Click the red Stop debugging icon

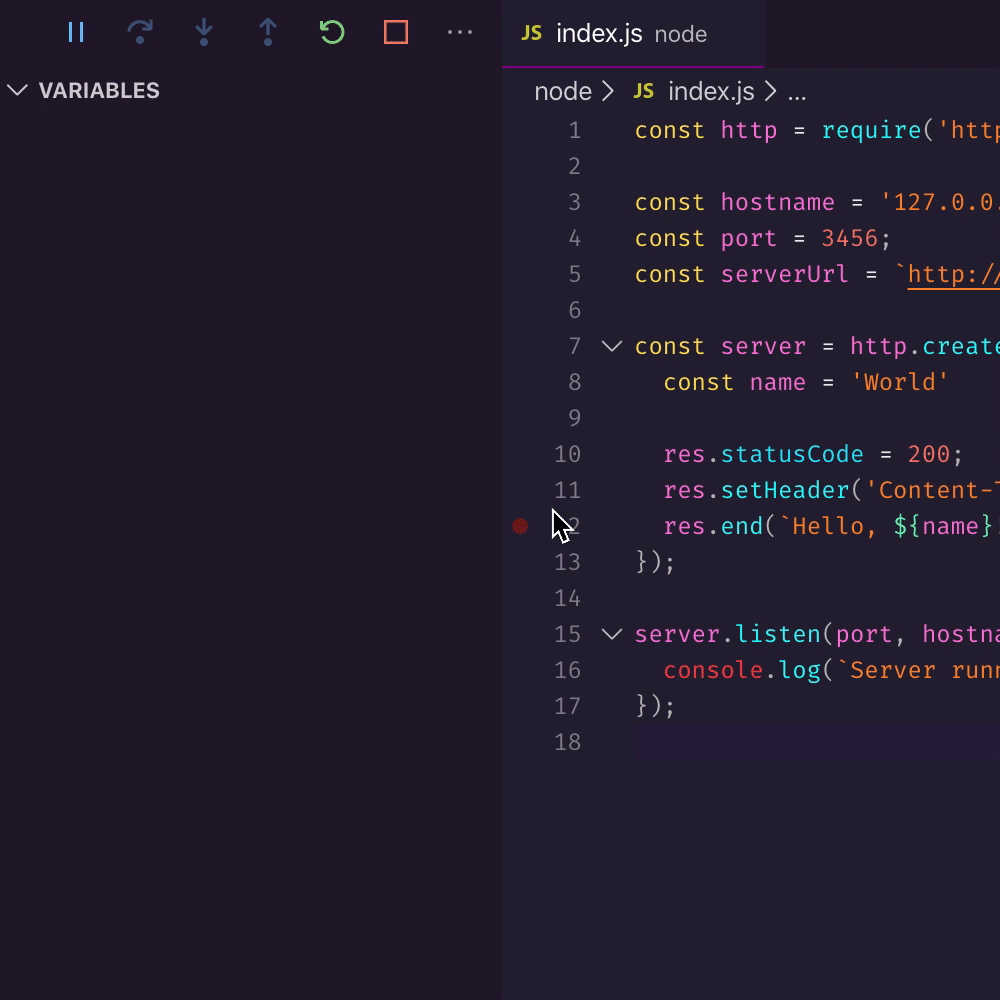(395, 32)
